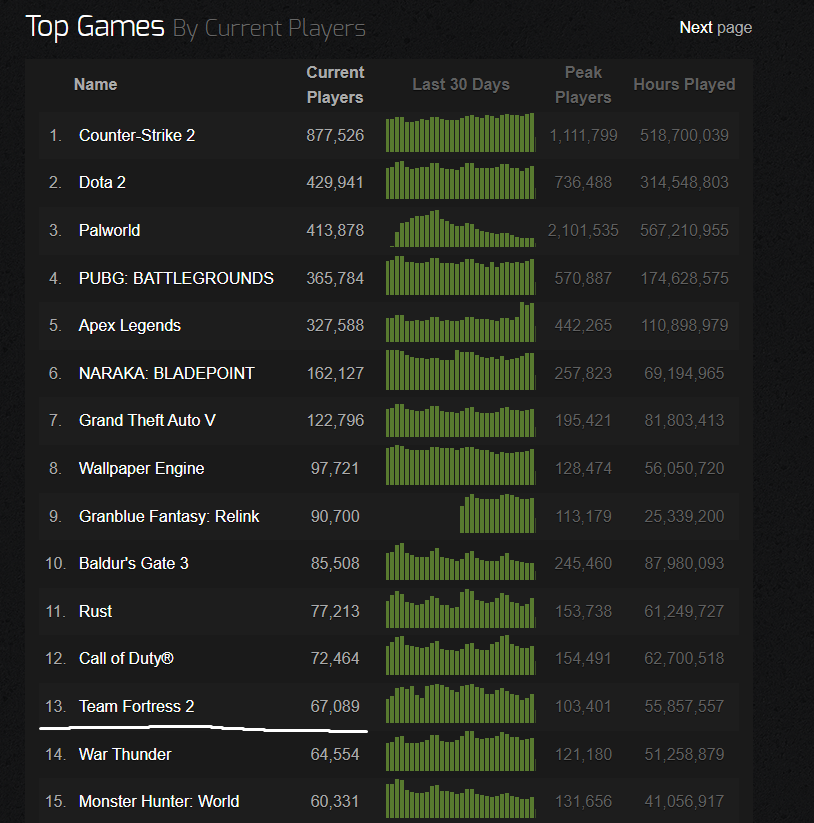The height and width of the screenshot is (823, 814).
Task: Select peak players value 2,101,535
Action: point(583,230)
